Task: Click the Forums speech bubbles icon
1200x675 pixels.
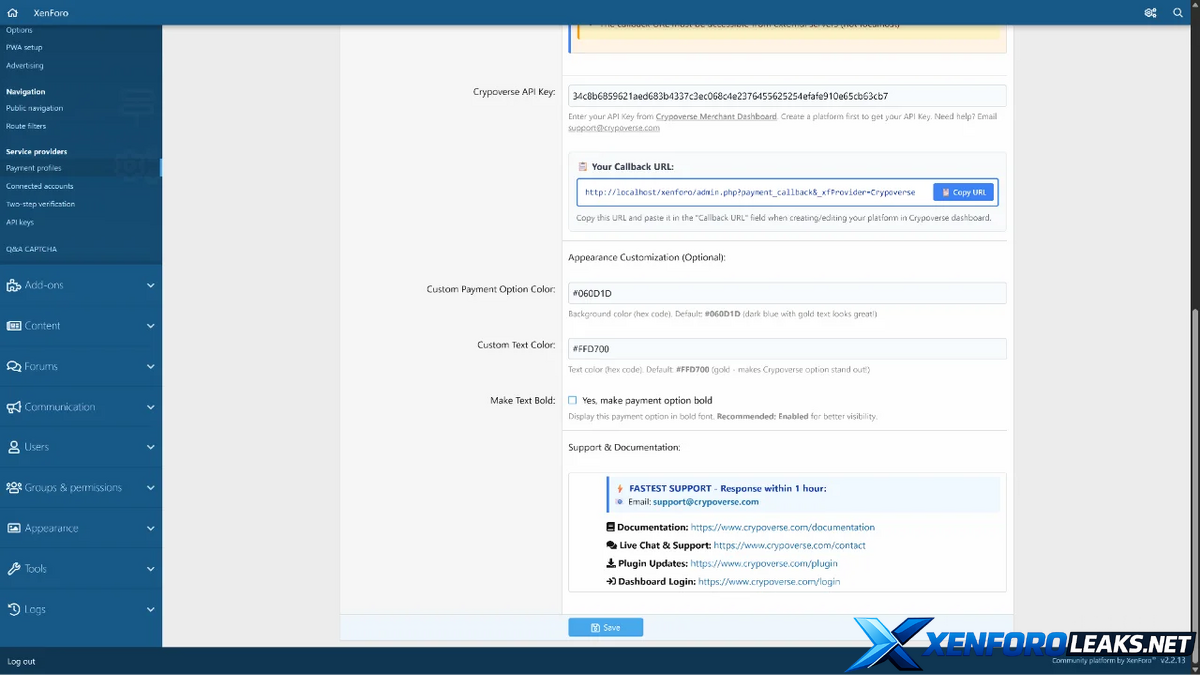Action: coord(14,367)
